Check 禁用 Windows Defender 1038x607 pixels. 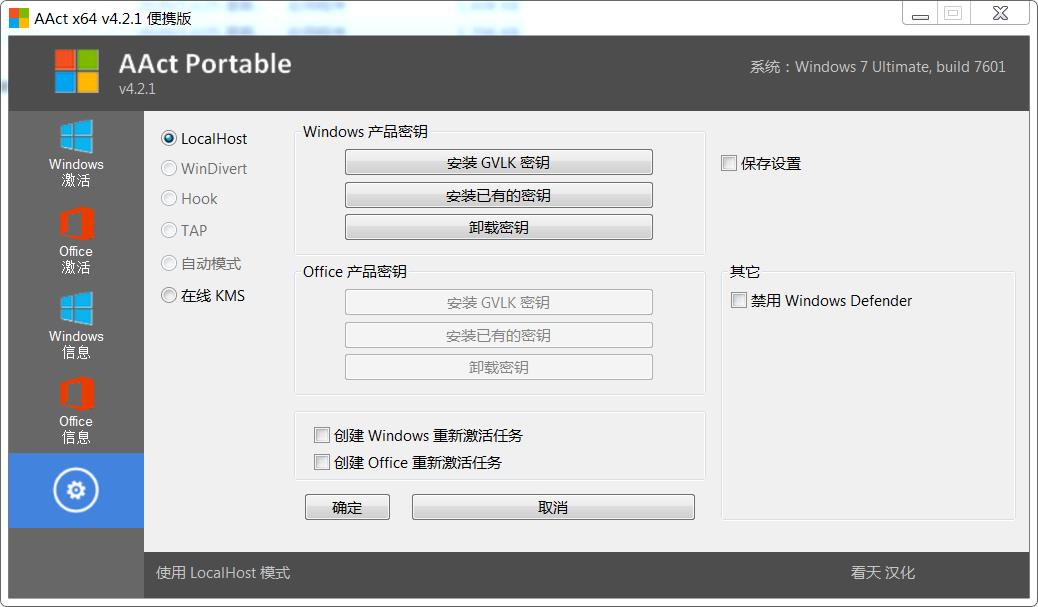tap(738, 300)
